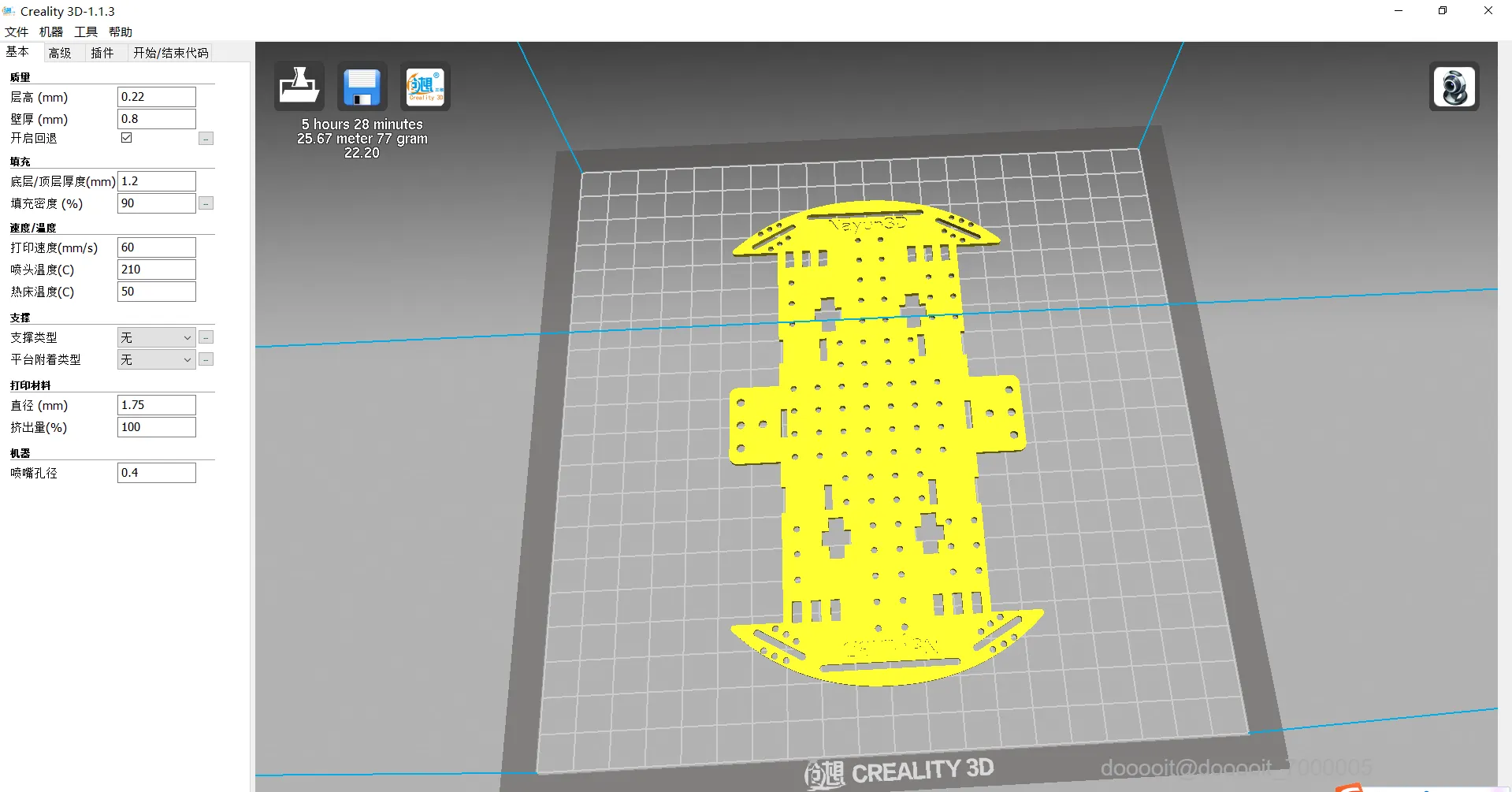This screenshot has height=792, width=1512.
Task: Click the 速度/温度 section heading
Action: [33, 228]
